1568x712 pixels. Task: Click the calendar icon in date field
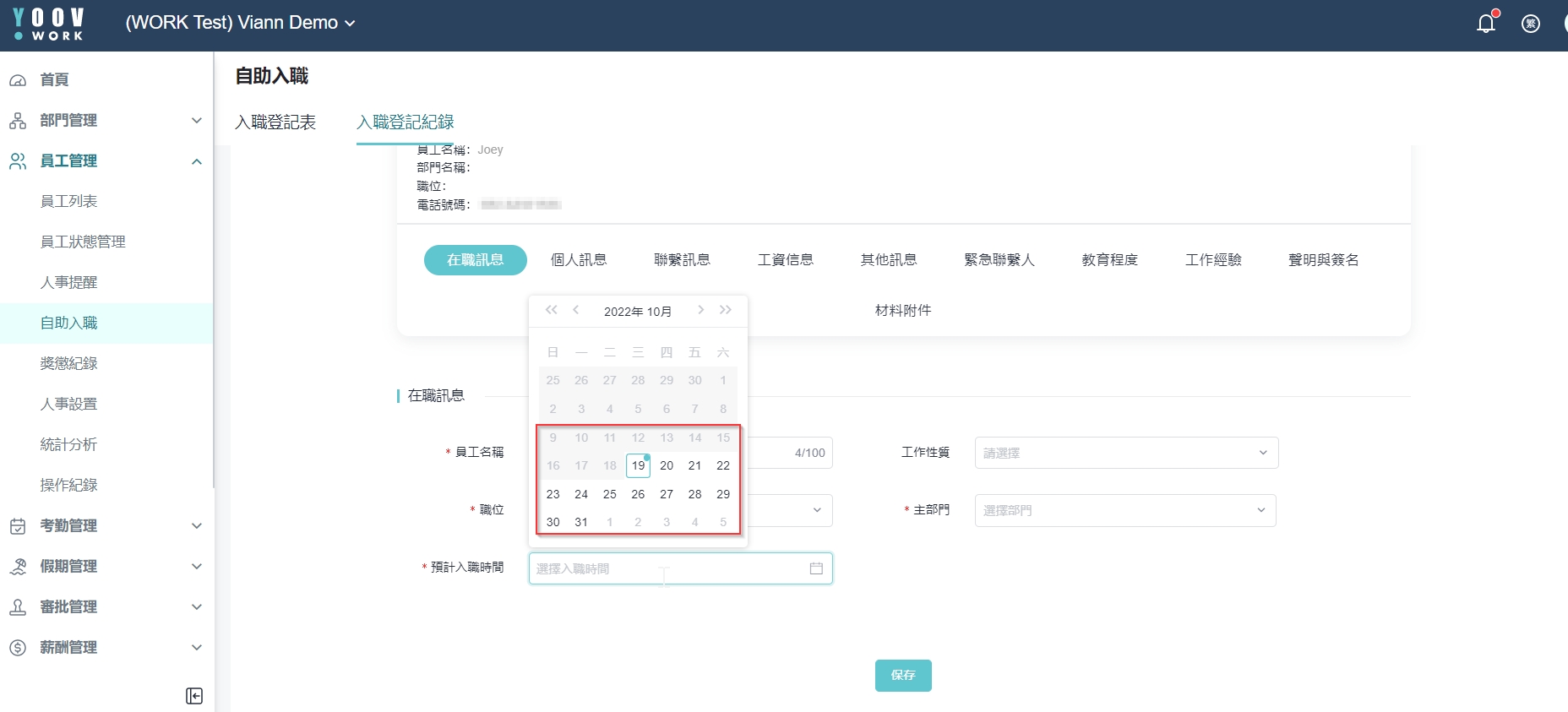click(816, 568)
